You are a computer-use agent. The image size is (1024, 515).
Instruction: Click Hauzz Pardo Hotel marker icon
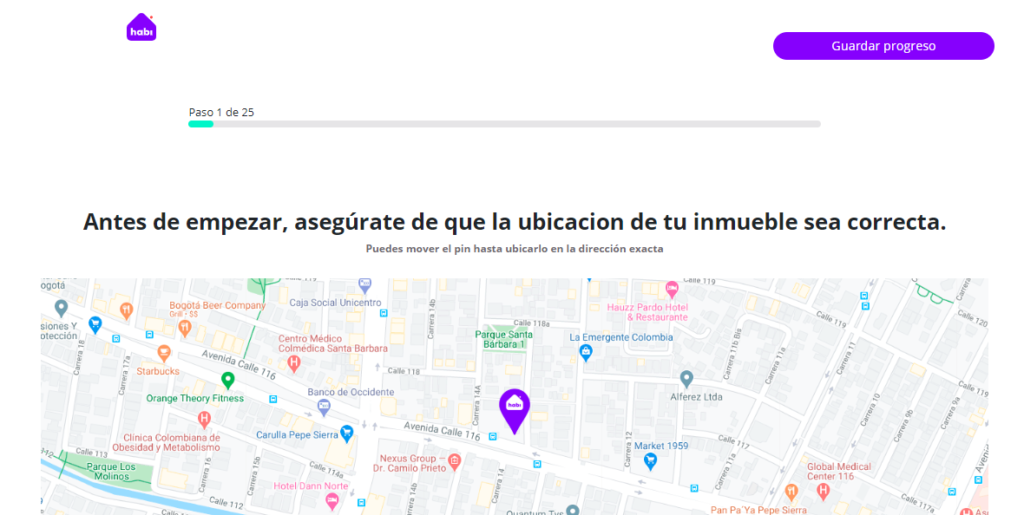click(672, 288)
